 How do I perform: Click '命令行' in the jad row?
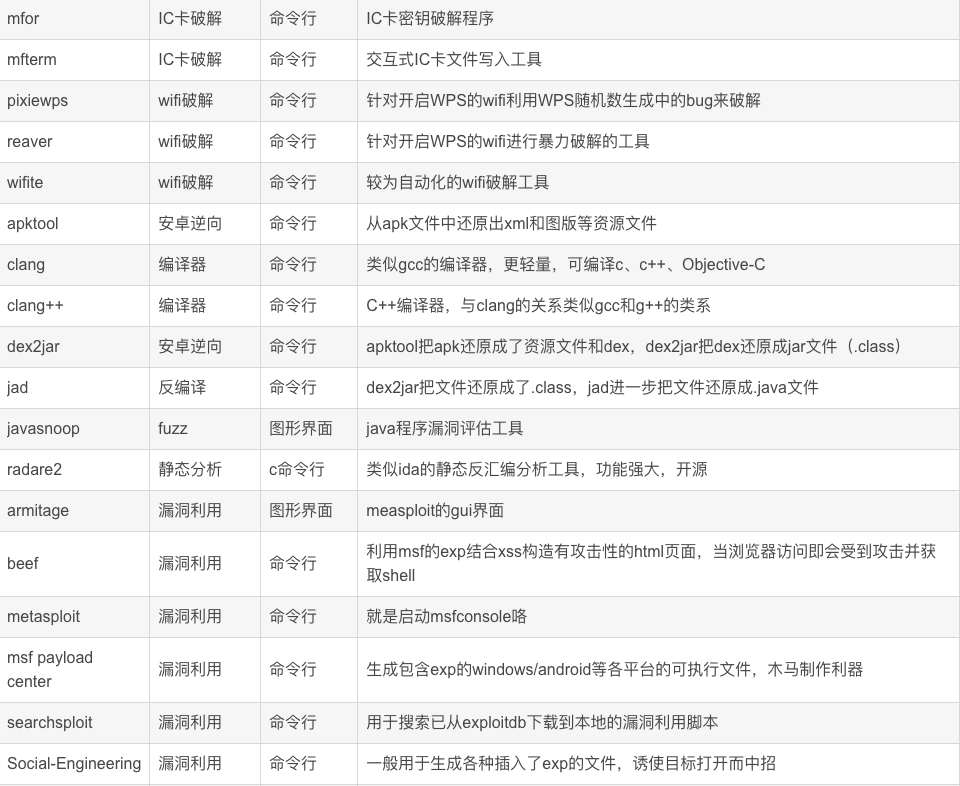click(x=293, y=387)
